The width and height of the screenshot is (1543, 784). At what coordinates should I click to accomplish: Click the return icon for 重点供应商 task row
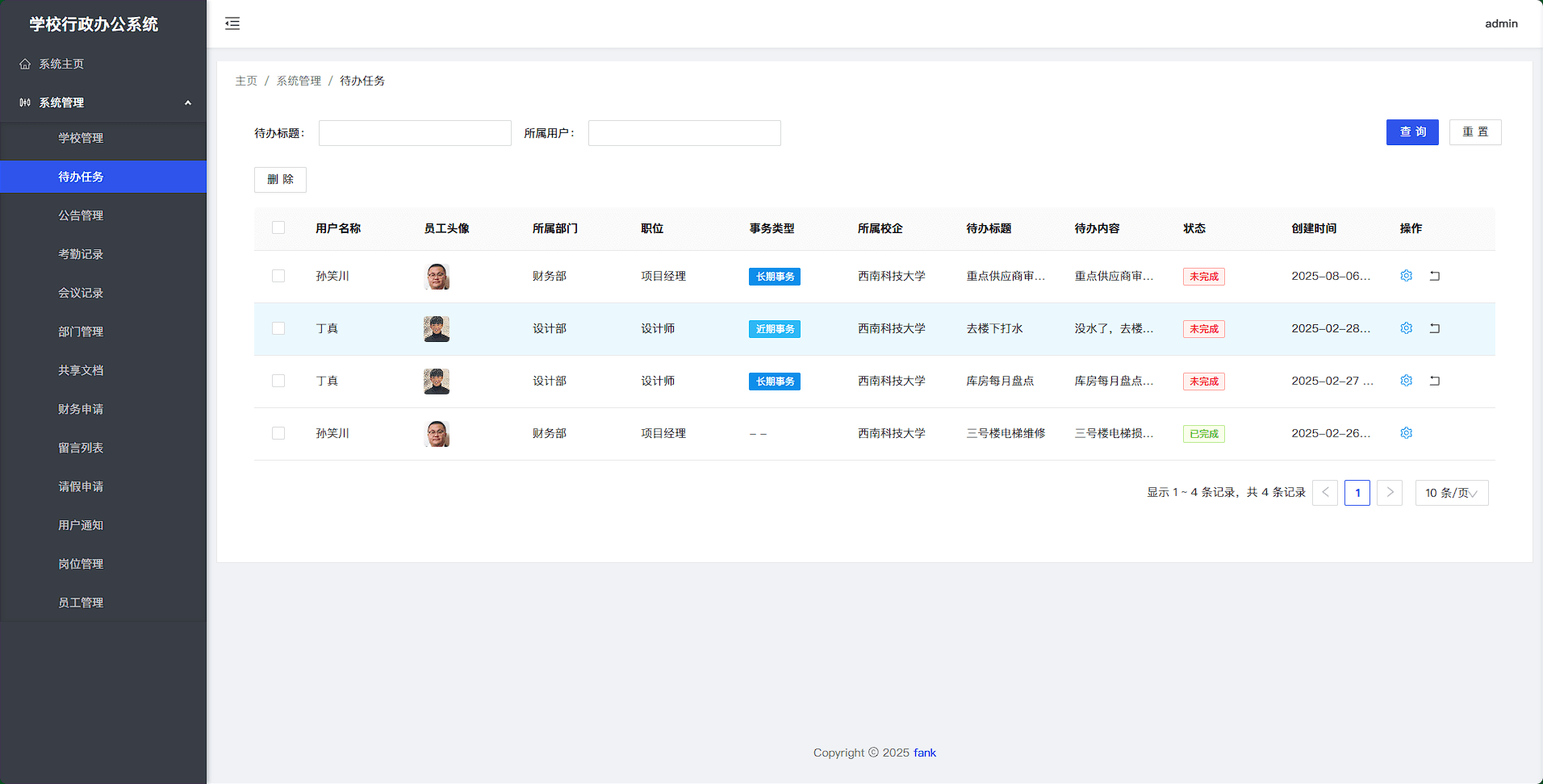coord(1435,276)
